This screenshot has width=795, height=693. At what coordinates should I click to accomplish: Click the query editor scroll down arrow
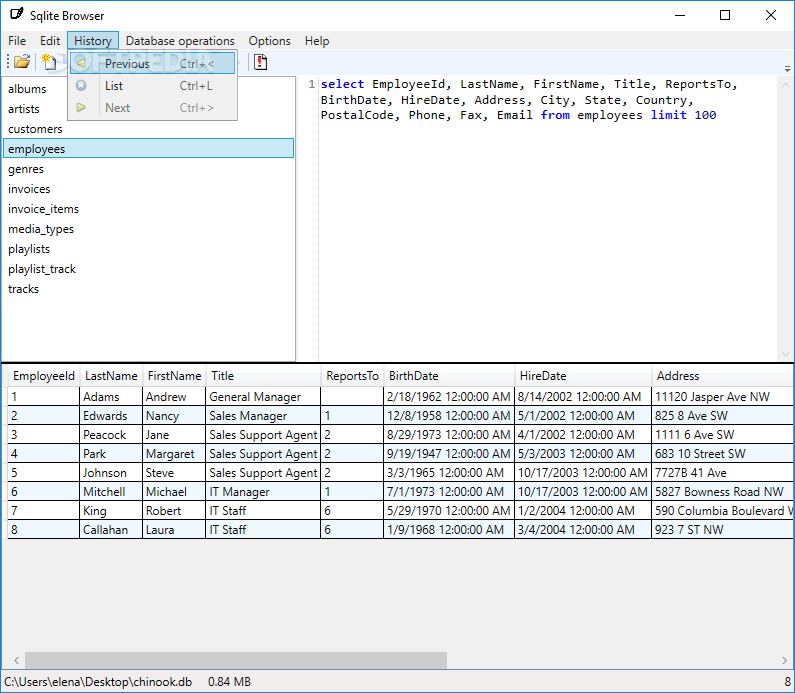pyautogui.click(x=785, y=354)
